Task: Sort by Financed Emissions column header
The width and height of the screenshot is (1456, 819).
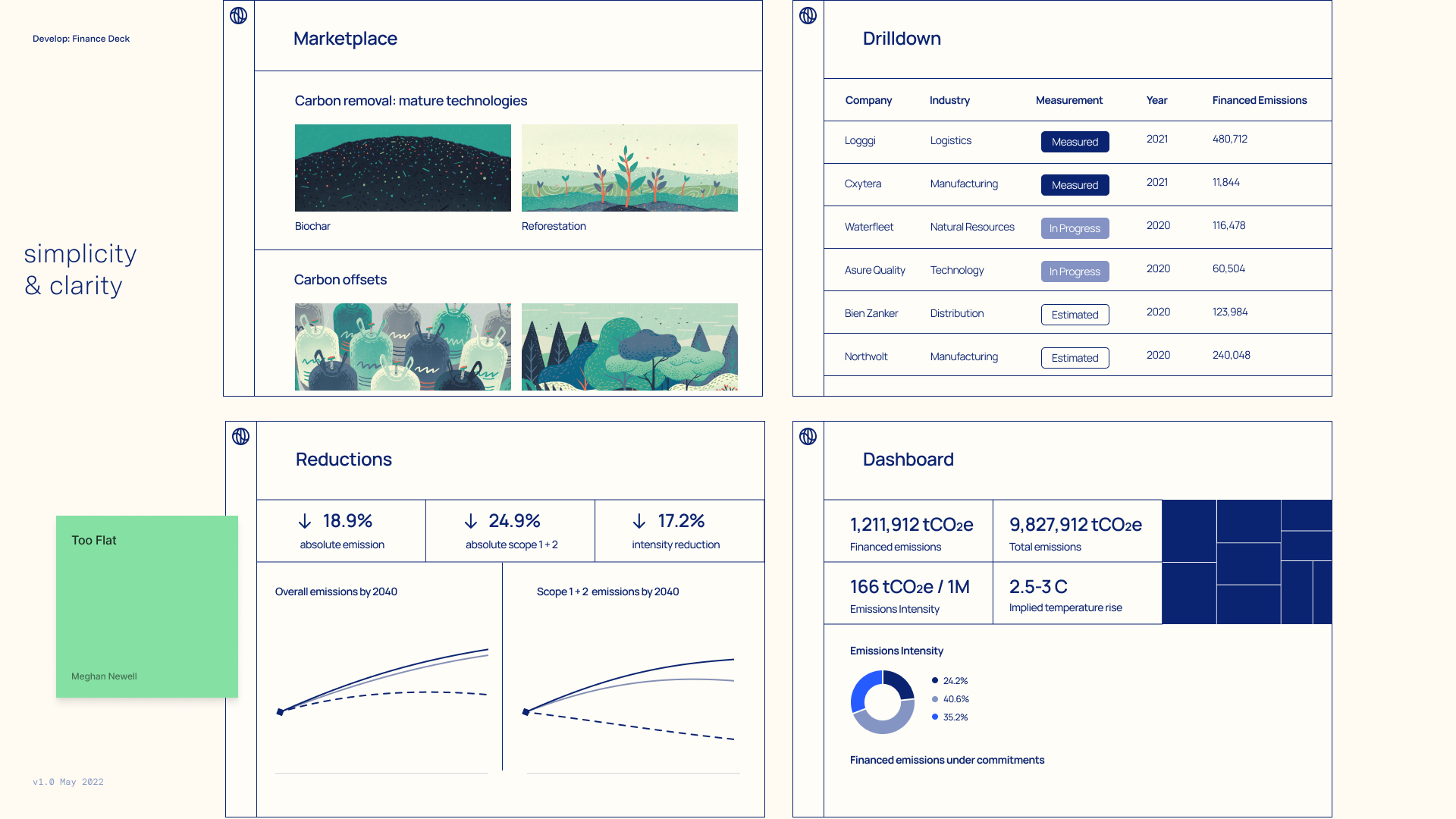Action: click(x=1259, y=100)
